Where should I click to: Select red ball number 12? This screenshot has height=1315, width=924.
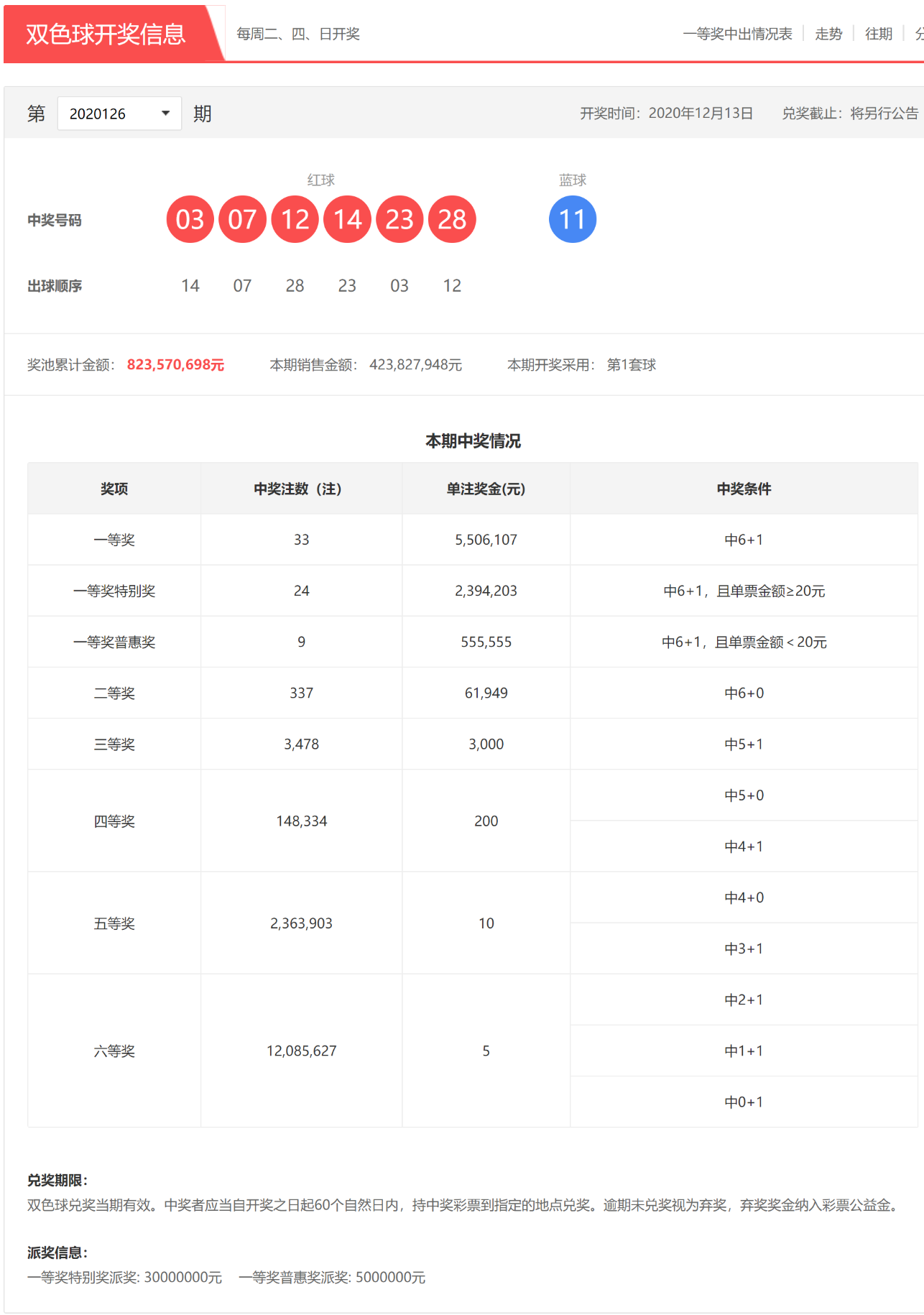coord(295,219)
